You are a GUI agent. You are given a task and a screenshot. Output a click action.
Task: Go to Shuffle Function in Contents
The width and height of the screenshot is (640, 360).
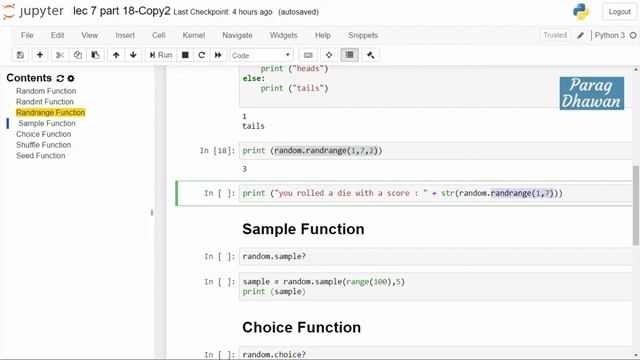[x=44, y=145]
